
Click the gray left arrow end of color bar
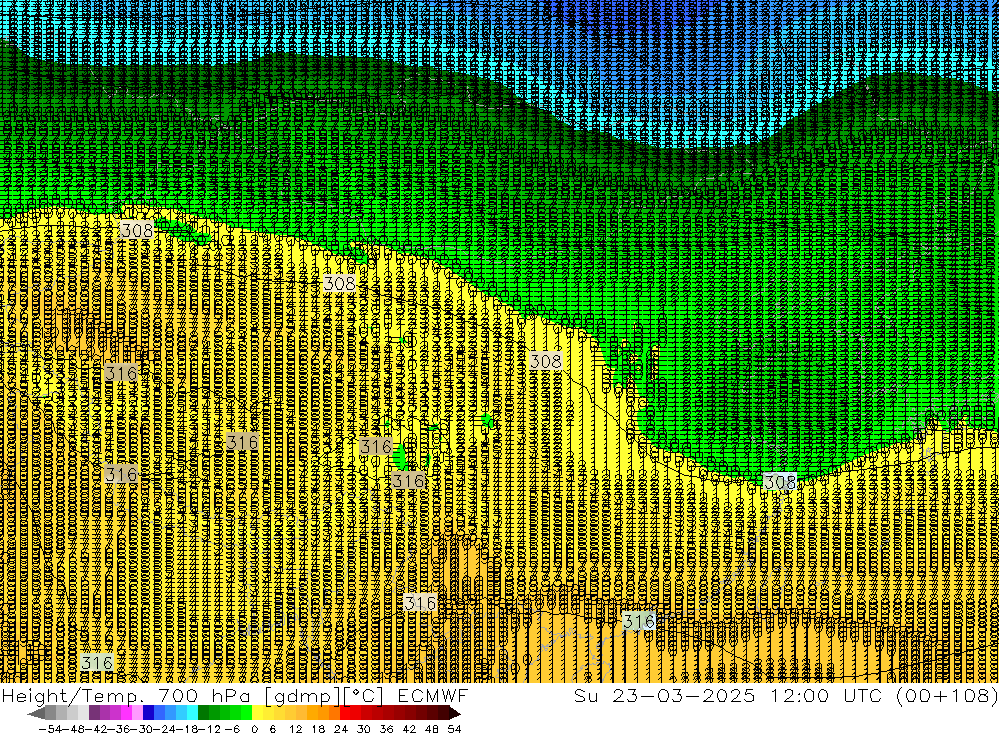36,713
